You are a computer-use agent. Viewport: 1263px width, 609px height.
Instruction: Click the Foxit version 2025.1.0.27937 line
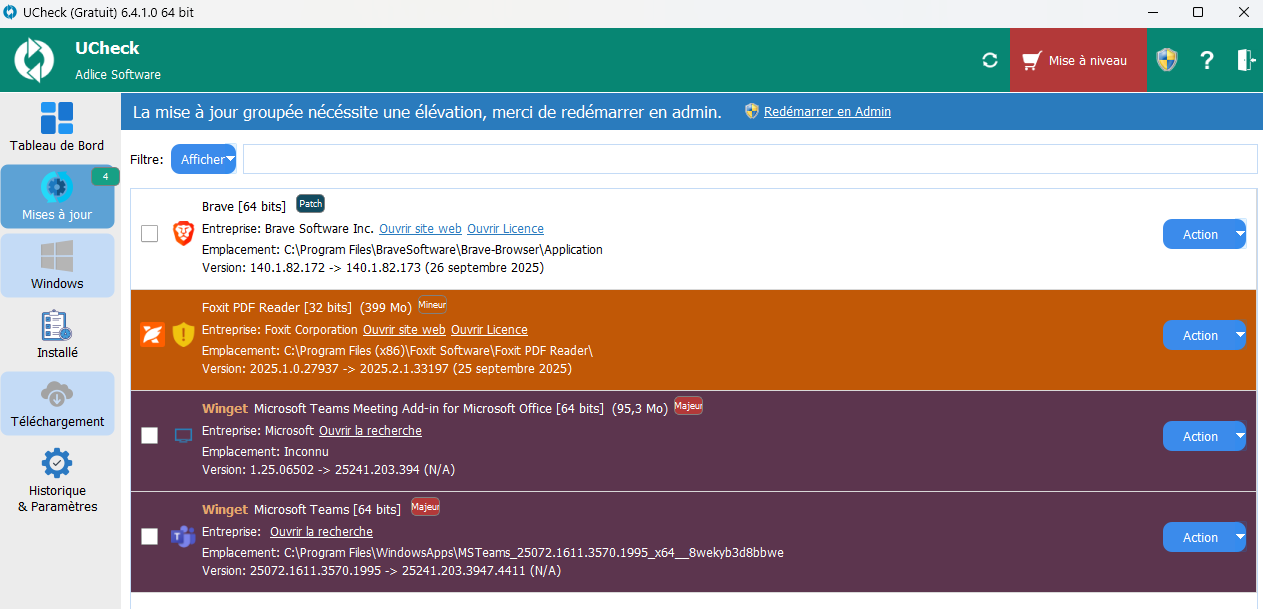[387, 369]
